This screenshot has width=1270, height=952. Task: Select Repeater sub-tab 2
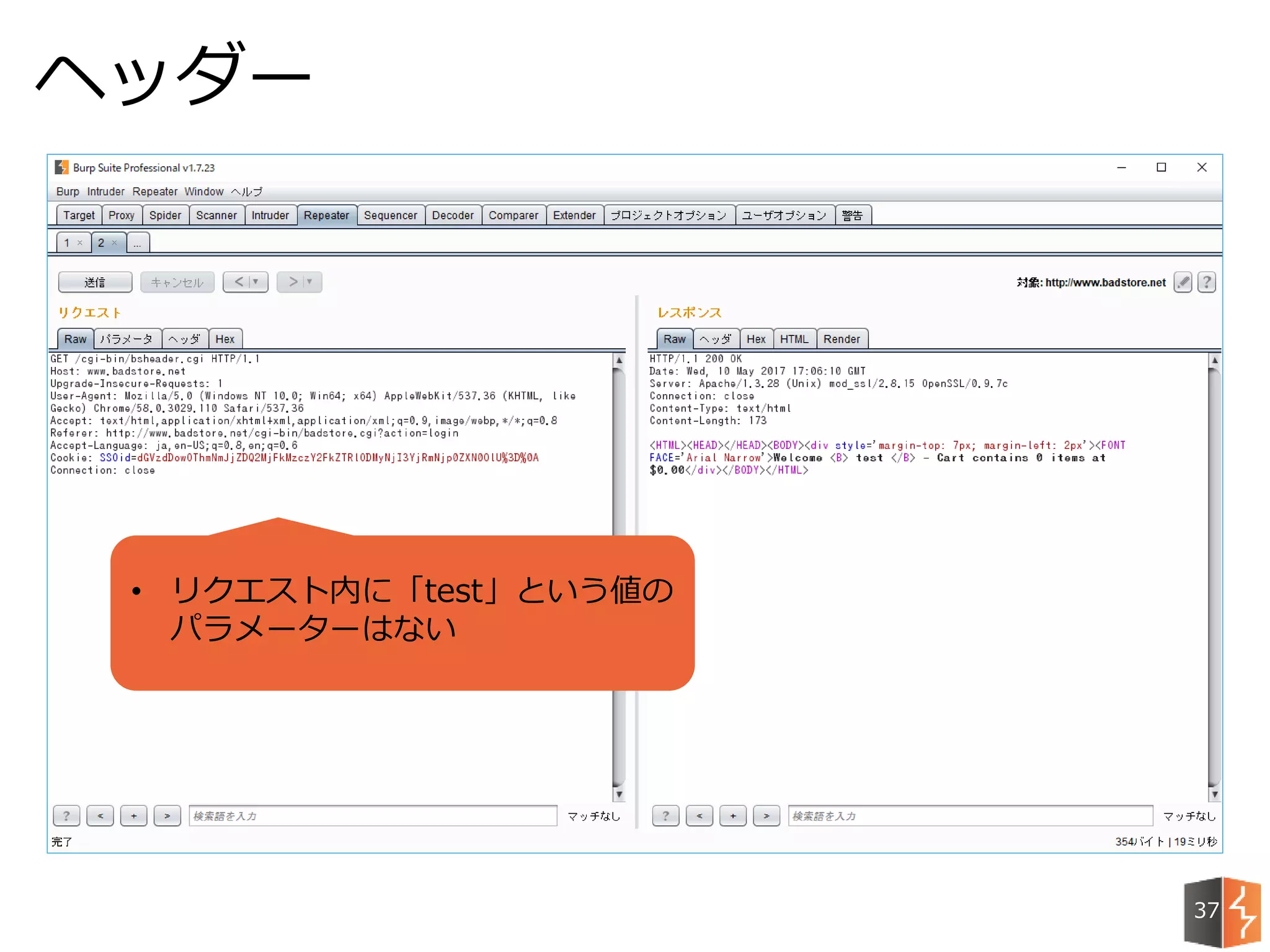[x=101, y=243]
